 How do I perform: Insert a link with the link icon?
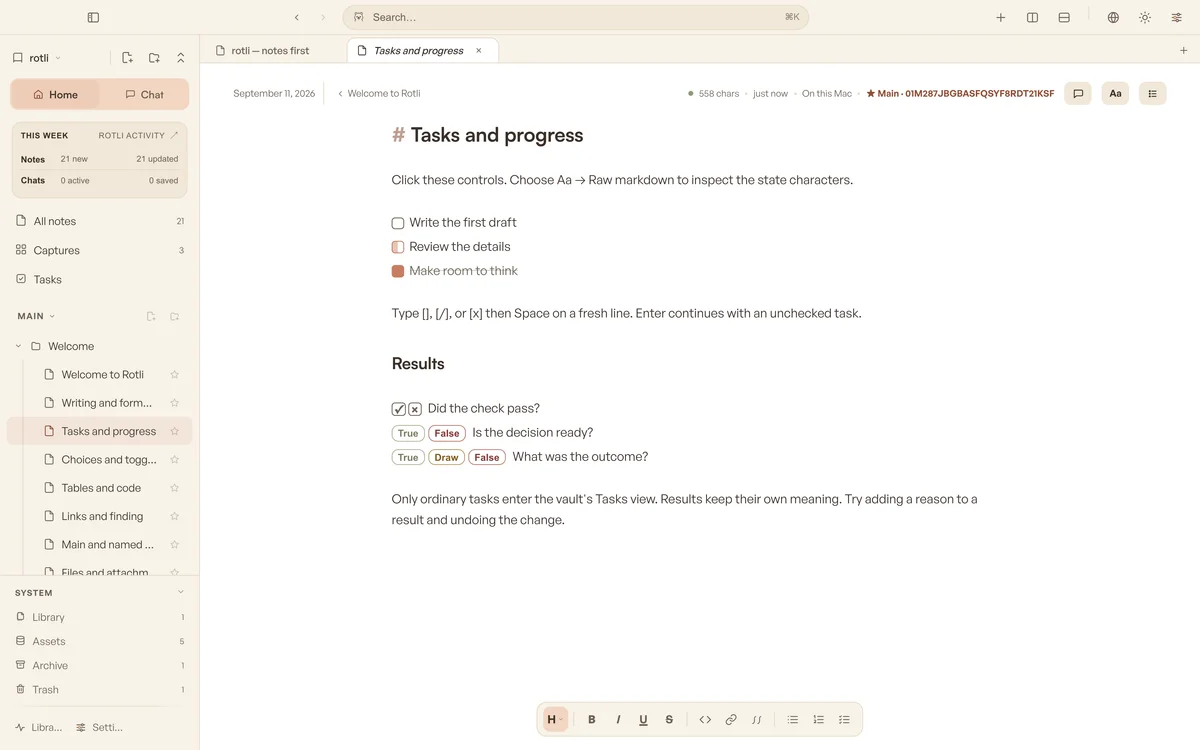tap(731, 719)
